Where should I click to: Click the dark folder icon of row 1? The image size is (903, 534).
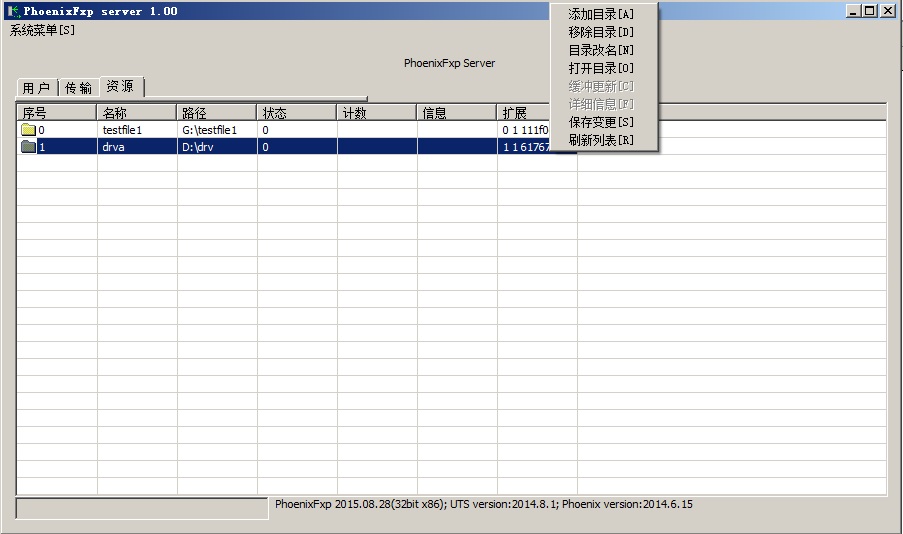click(x=28, y=147)
